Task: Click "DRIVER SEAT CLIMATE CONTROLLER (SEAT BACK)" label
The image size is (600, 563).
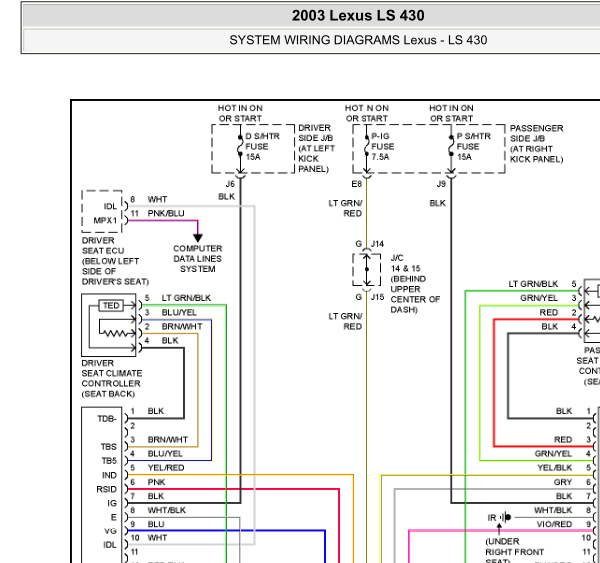Action: coord(112,378)
